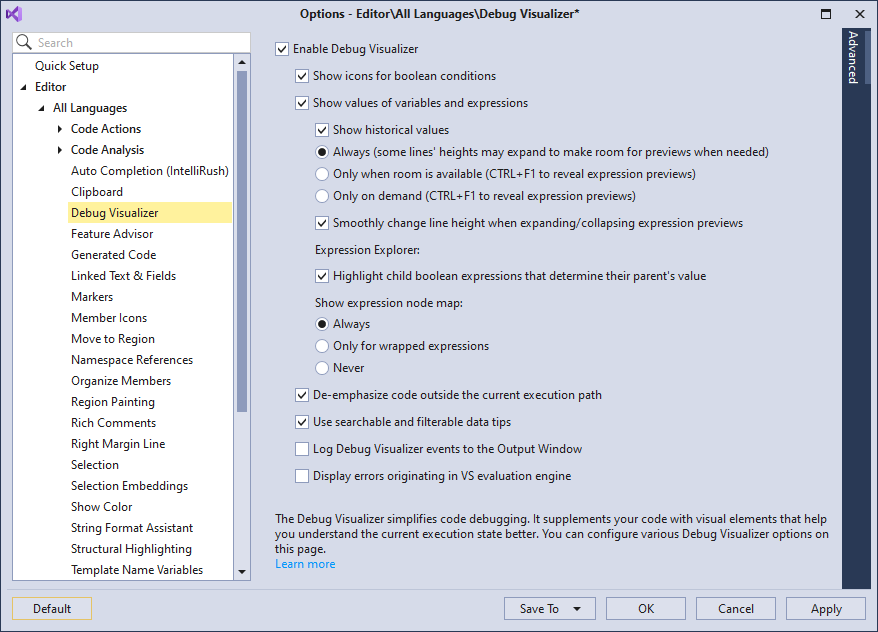Open Namespace References options

click(x=132, y=360)
